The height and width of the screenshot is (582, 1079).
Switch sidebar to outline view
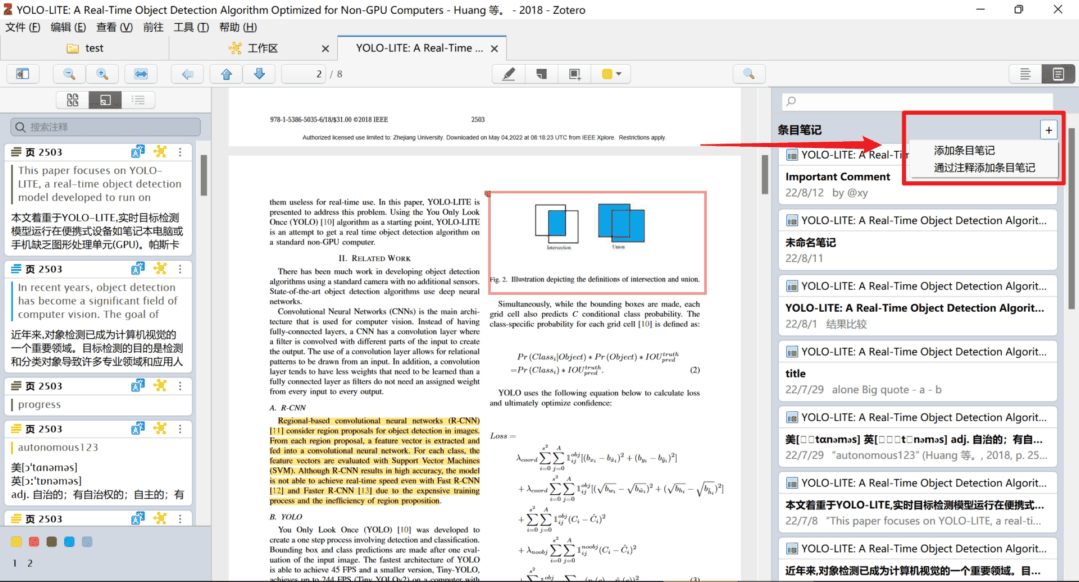click(x=137, y=100)
